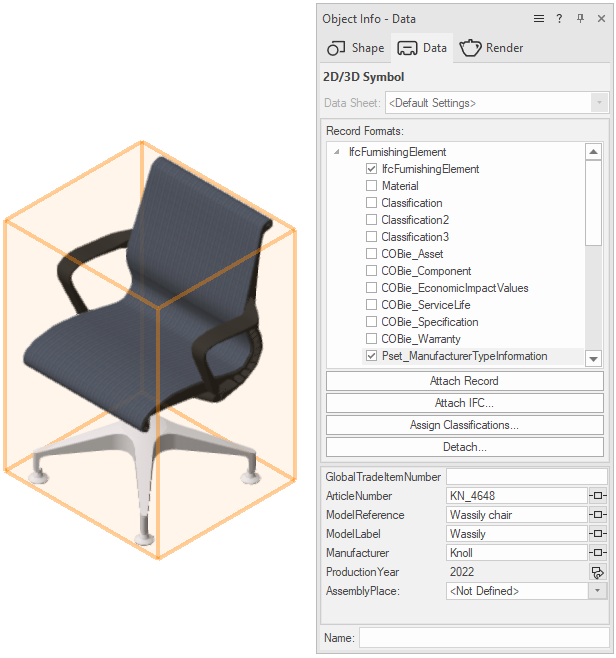This screenshot has height=658, width=616.
Task: Click the pin icon in palette header
Action: [580, 18]
